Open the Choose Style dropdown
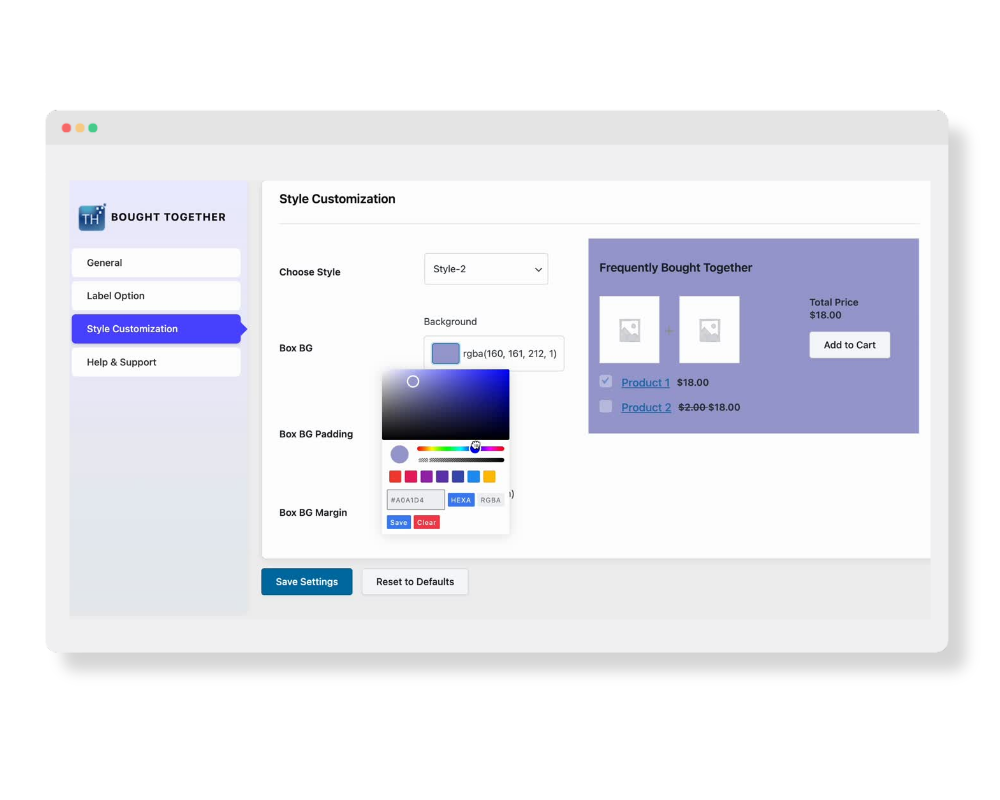This screenshot has width=1000, height=800. pyautogui.click(x=486, y=269)
